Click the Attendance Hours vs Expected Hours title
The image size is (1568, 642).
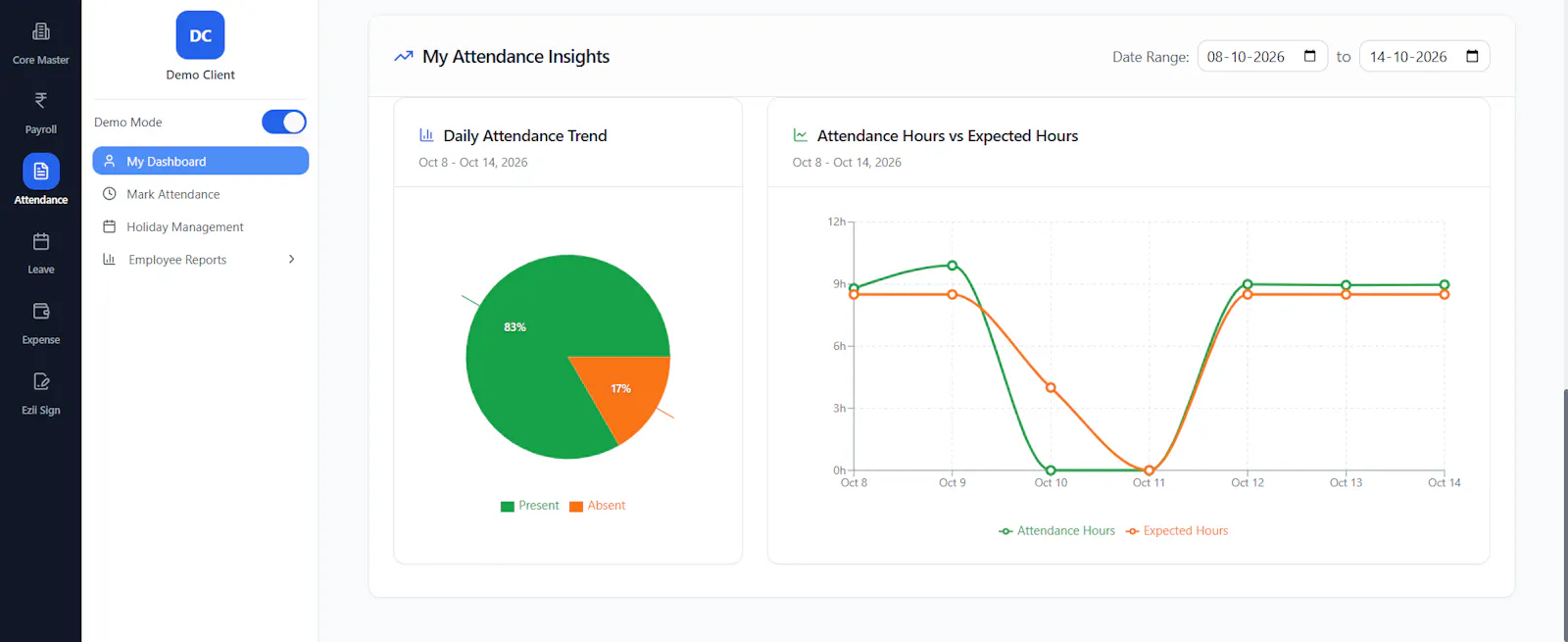(x=948, y=135)
